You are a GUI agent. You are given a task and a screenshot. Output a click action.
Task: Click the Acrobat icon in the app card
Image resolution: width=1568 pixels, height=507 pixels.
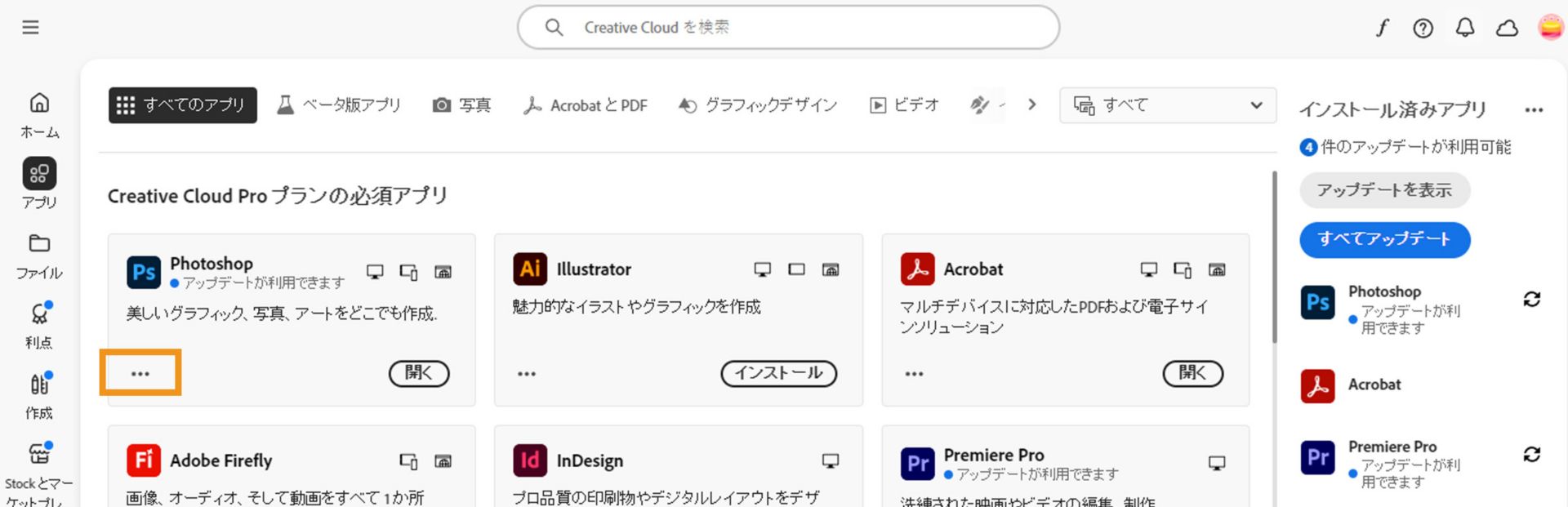(917, 269)
